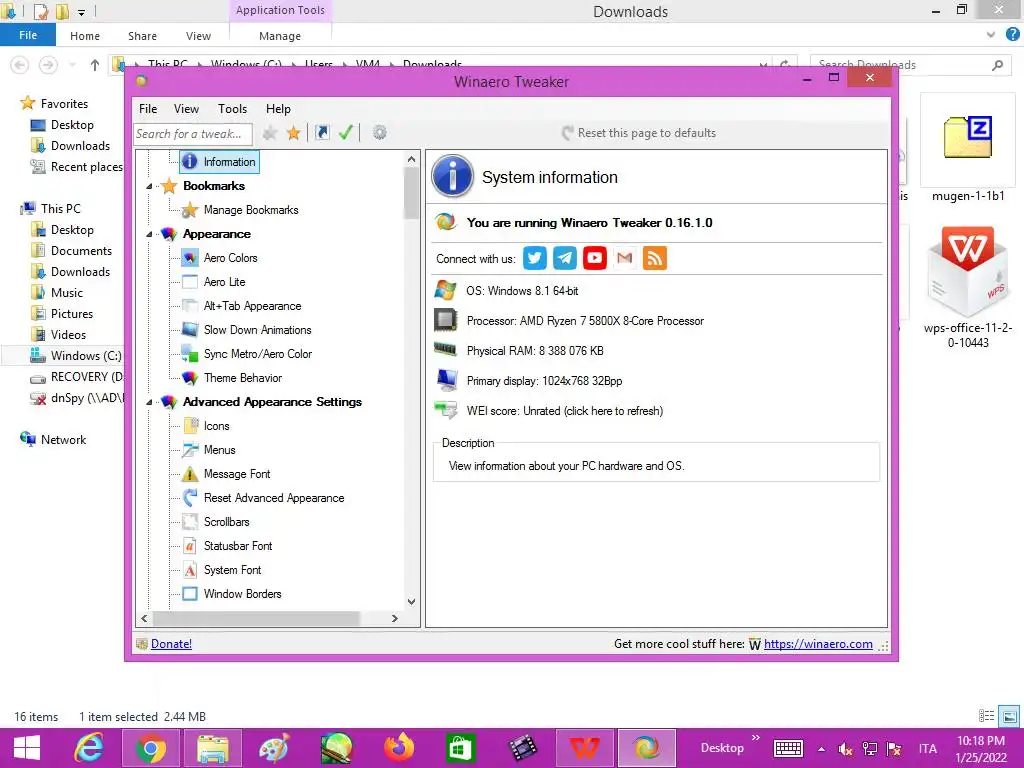
Task: Open Windows Store from taskbar
Action: pos(460,748)
